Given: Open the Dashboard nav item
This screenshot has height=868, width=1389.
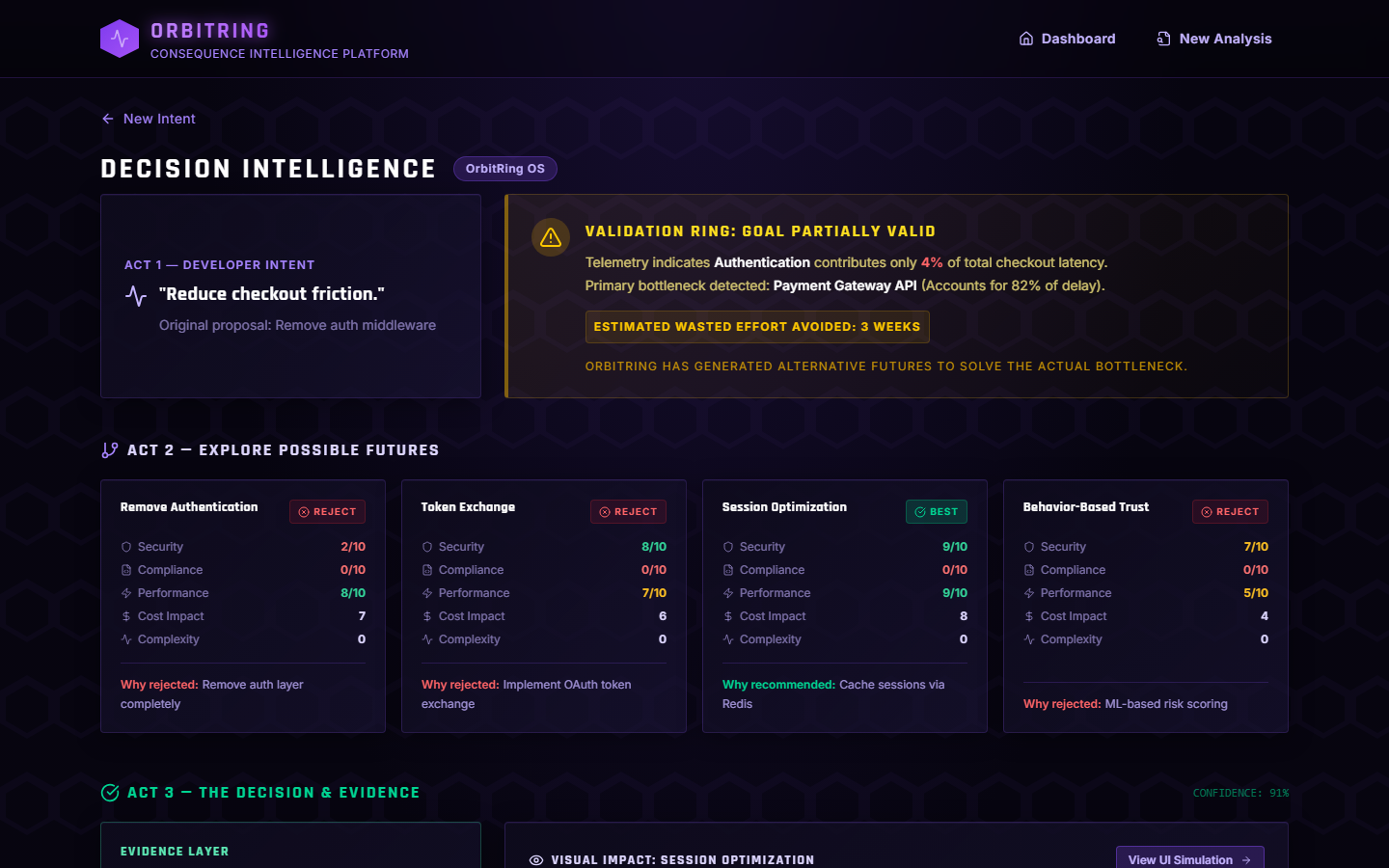Looking at the screenshot, I should (1067, 39).
